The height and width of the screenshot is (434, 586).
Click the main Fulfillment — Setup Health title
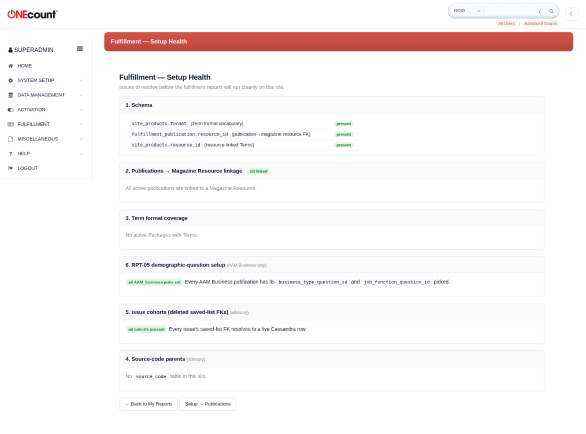(x=165, y=77)
